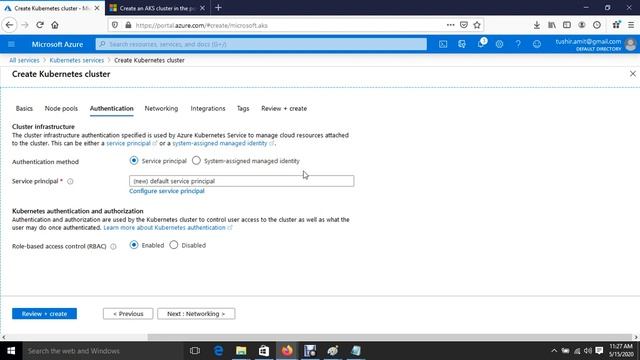The height and width of the screenshot is (360, 640).
Task: Open Azure Cloud Shell icon
Action: (x=443, y=44)
